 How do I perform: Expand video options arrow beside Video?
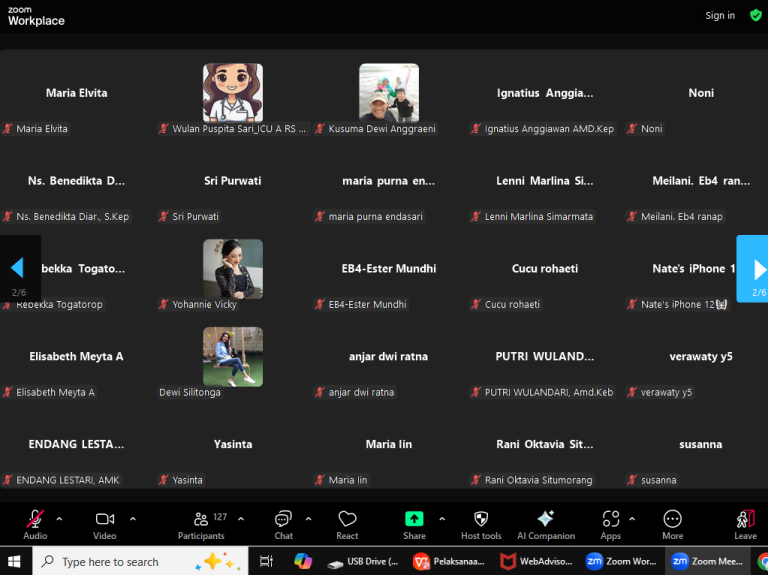pyautogui.click(x=132, y=519)
